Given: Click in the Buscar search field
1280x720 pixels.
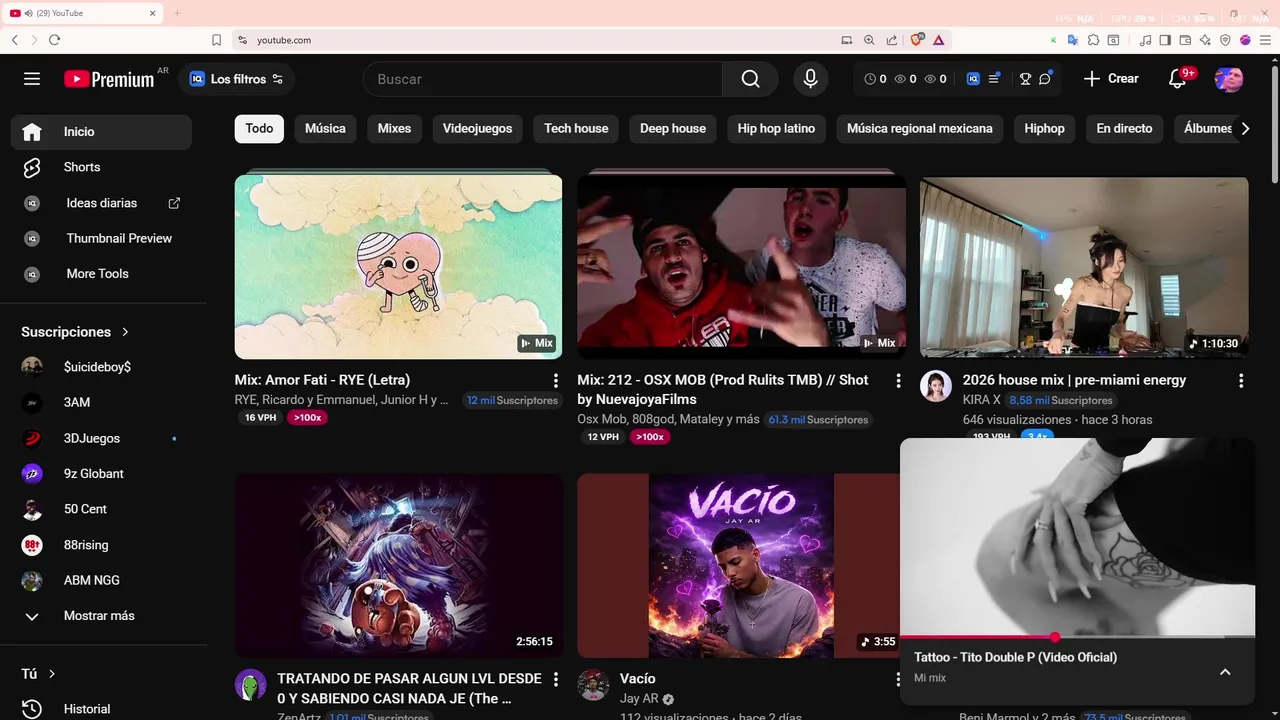Looking at the screenshot, I should pyautogui.click(x=542, y=79).
